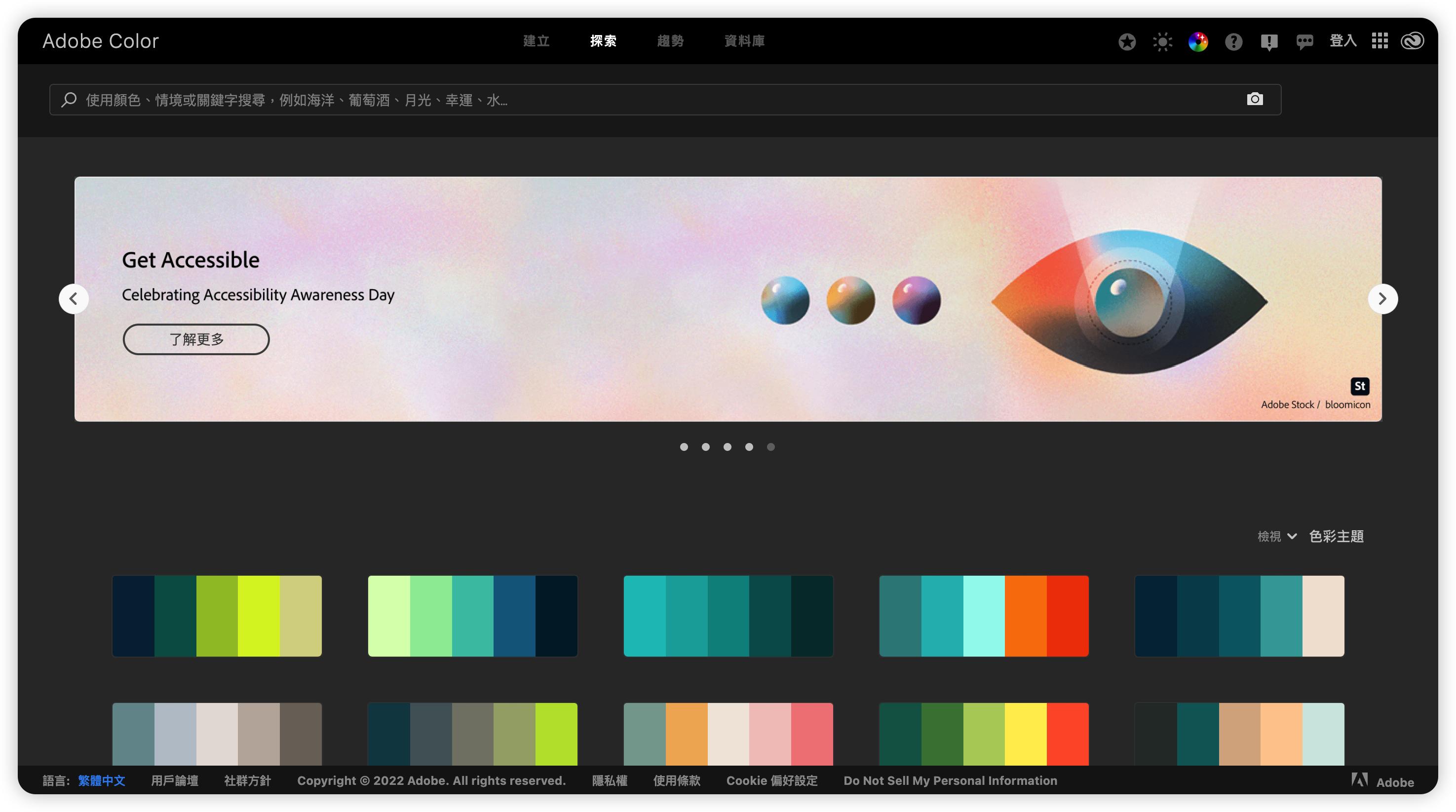
Task: Open the chat bubble feedback icon
Action: [1305, 40]
